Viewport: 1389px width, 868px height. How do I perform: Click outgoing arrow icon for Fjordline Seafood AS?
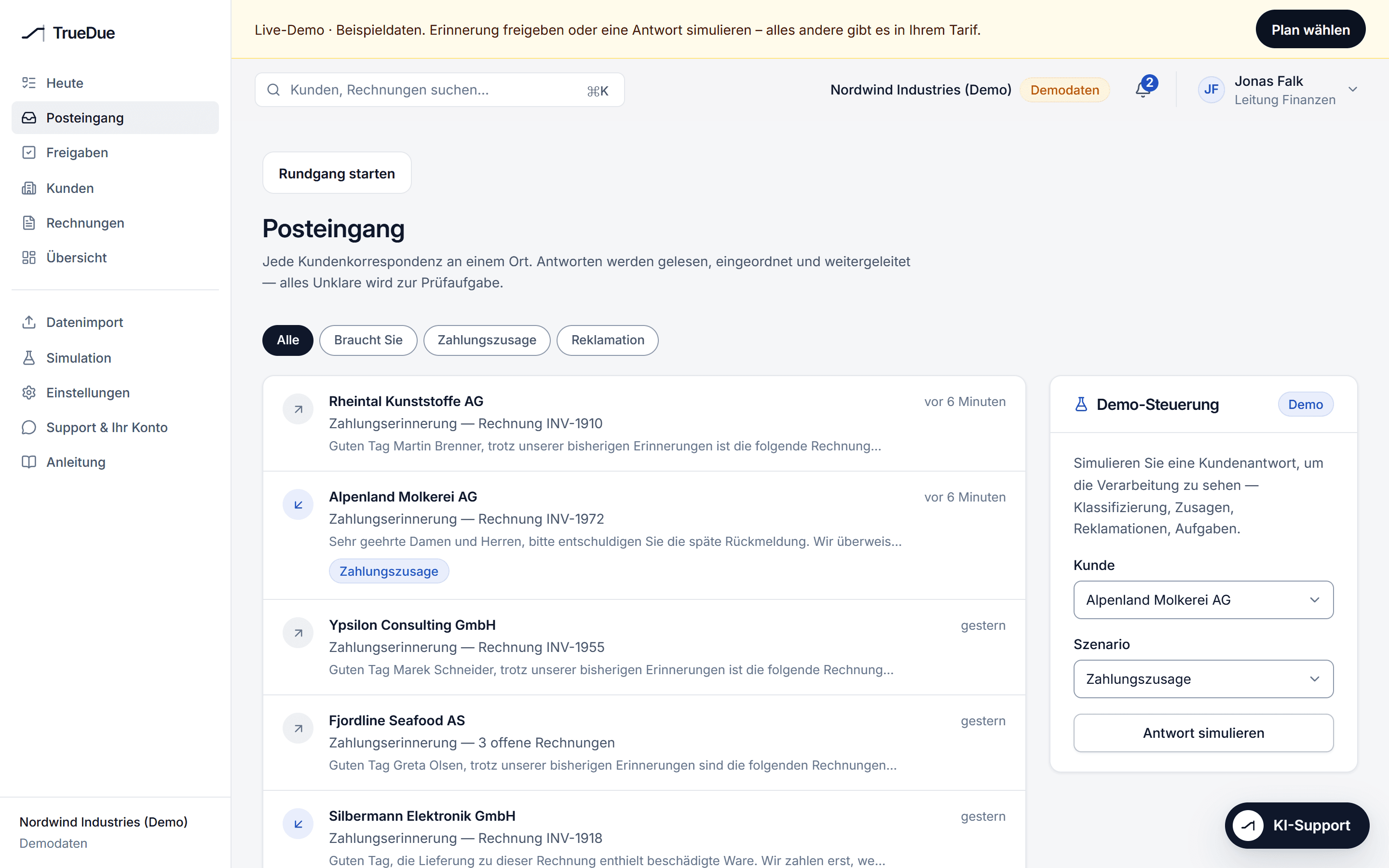[298, 728]
